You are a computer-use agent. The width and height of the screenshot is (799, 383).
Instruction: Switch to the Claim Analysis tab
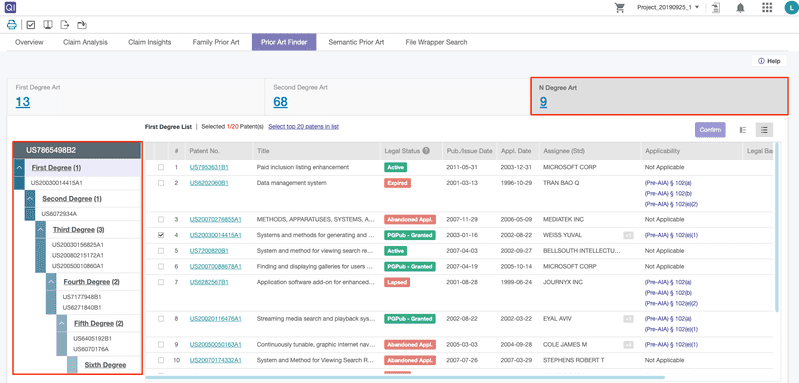click(85, 42)
